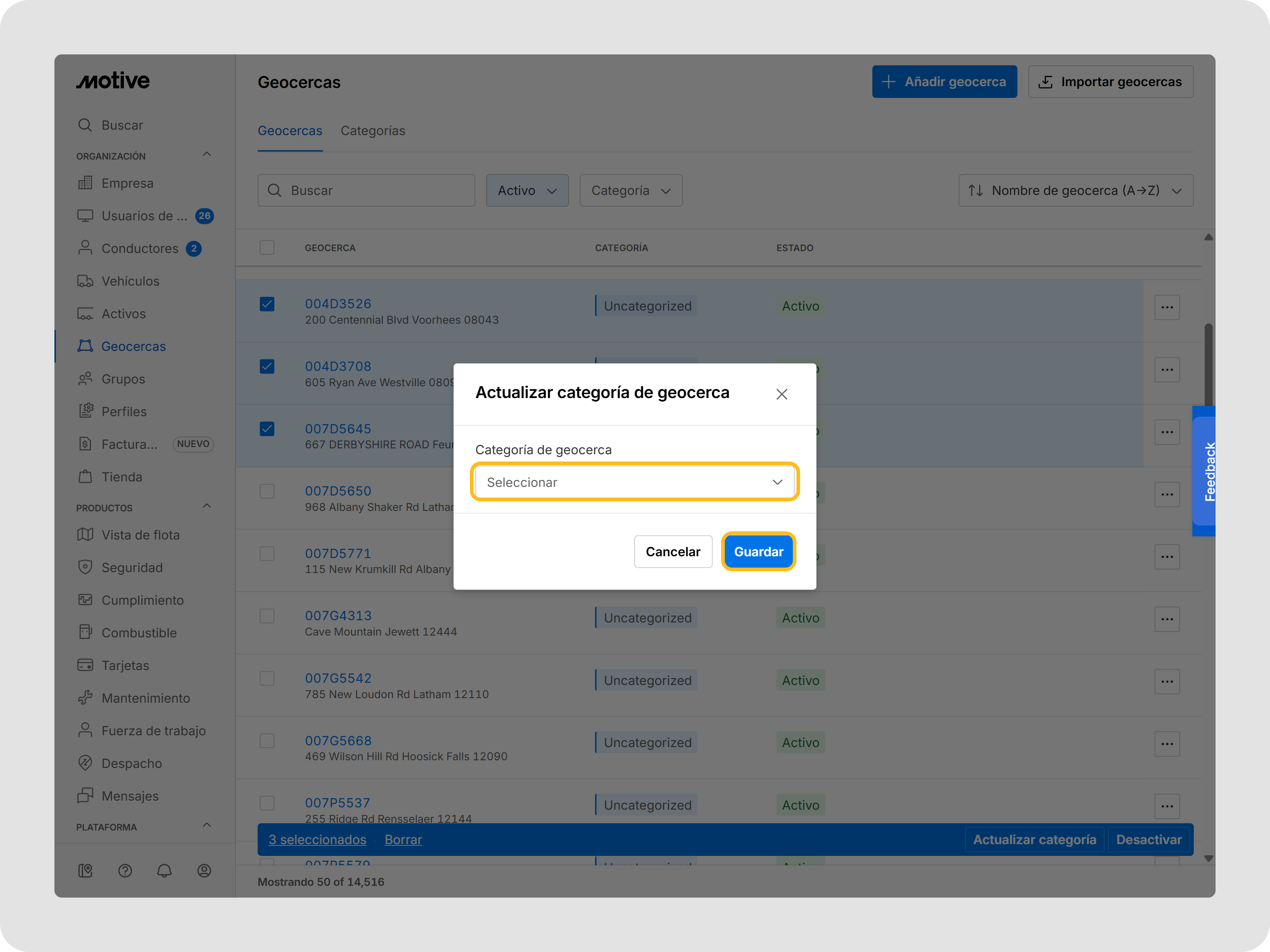Check the checkbox for 007D5650
This screenshot has width=1270, height=952.
267,491
